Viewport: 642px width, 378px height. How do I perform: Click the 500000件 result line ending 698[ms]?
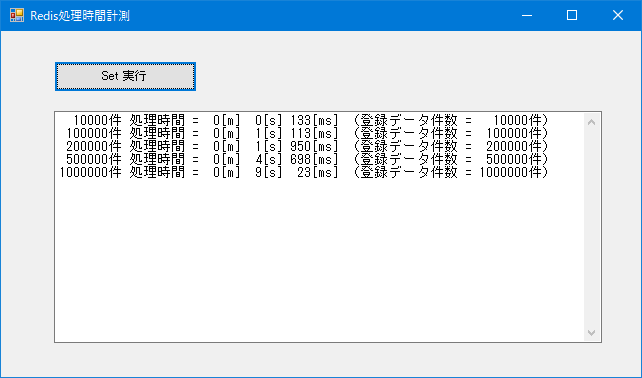coord(307,159)
